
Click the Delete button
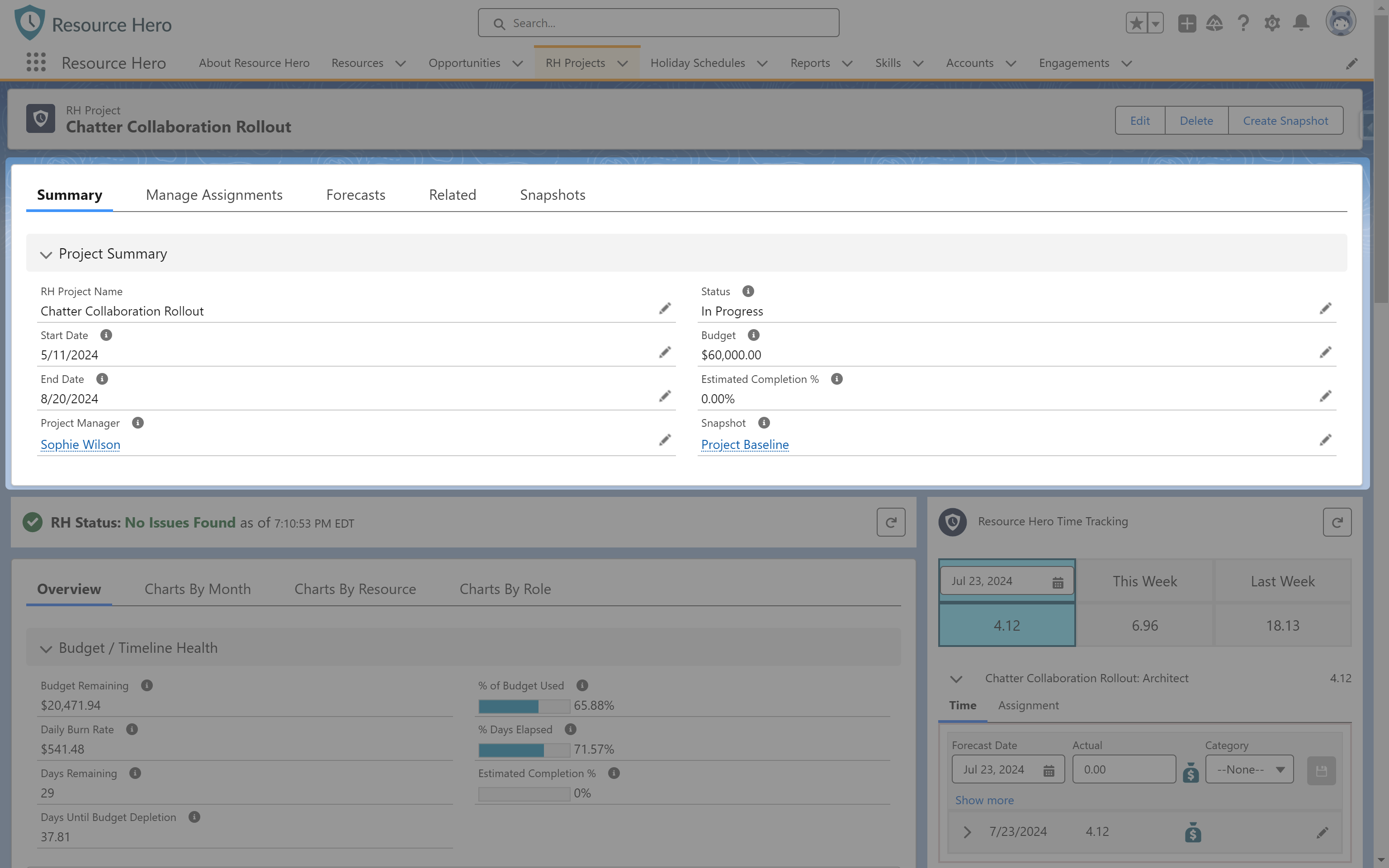(x=1196, y=121)
